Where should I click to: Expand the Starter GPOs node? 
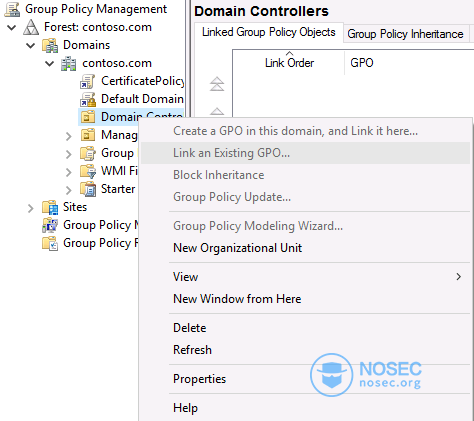(x=69, y=190)
